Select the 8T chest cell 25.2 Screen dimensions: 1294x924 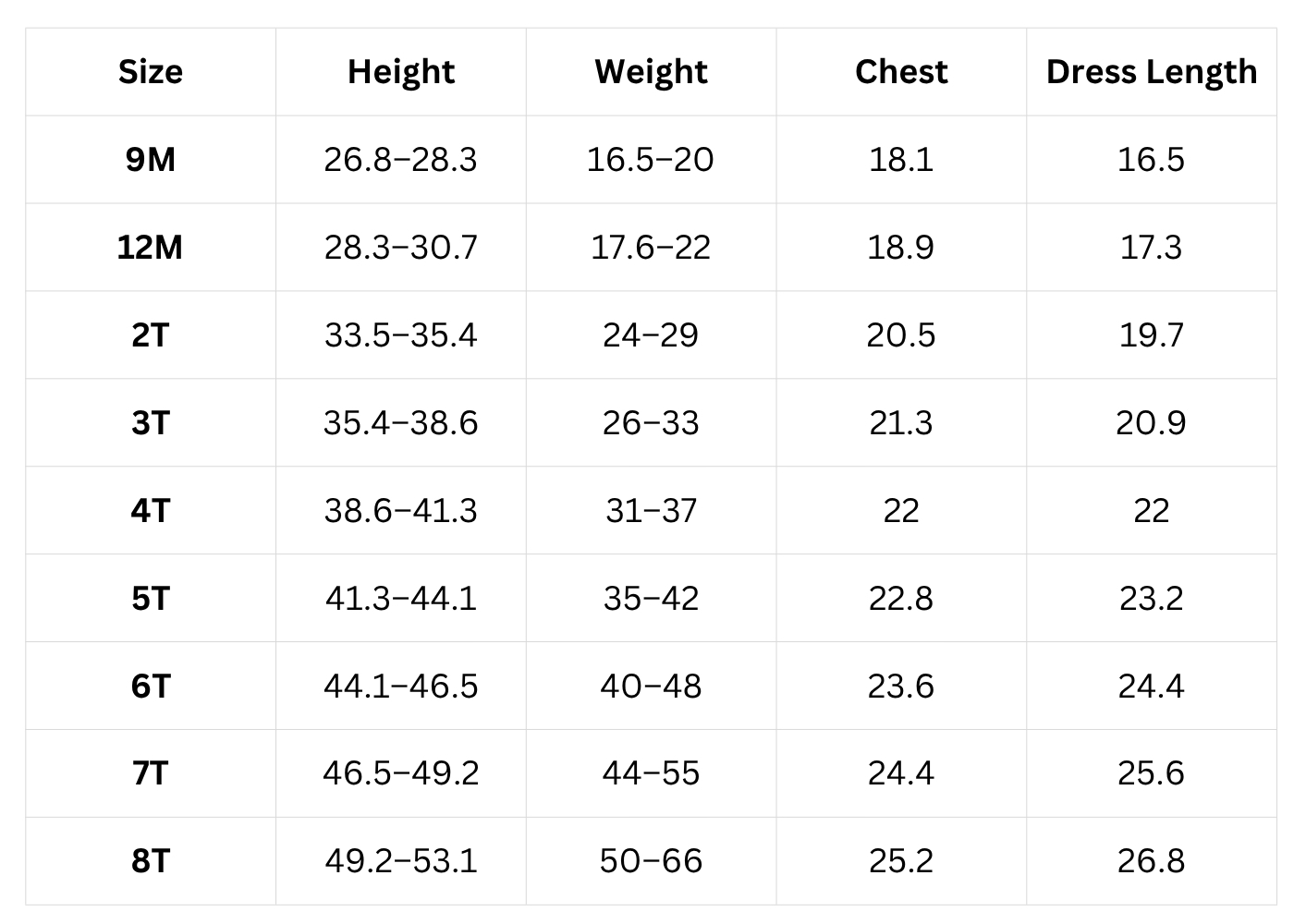pyautogui.click(x=901, y=861)
